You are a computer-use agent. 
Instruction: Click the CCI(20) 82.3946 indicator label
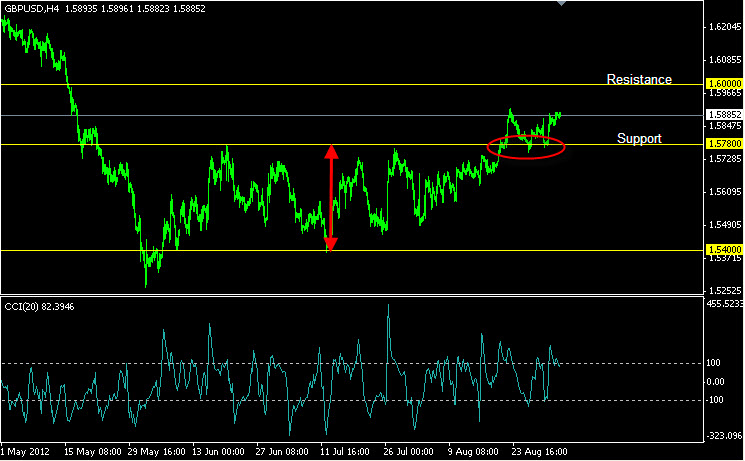39,307
